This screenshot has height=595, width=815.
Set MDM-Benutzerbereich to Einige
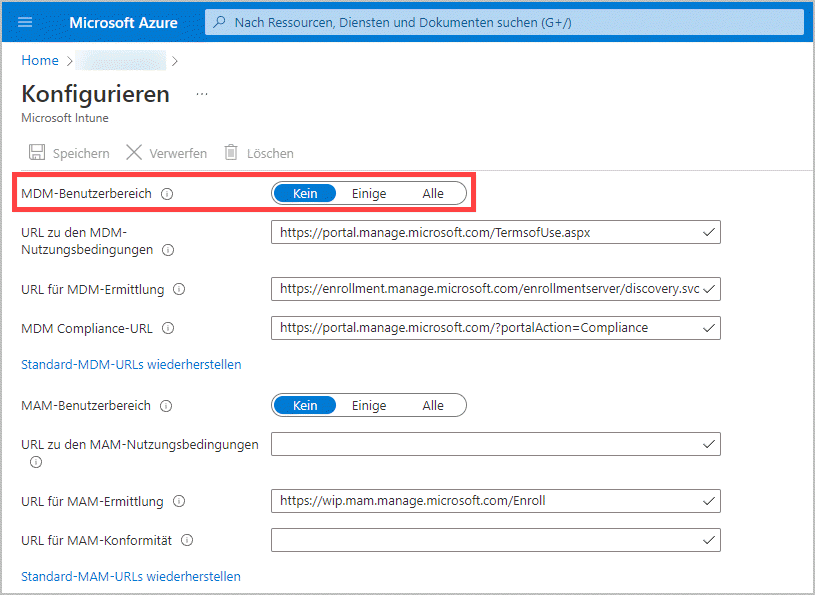point(368,193)
